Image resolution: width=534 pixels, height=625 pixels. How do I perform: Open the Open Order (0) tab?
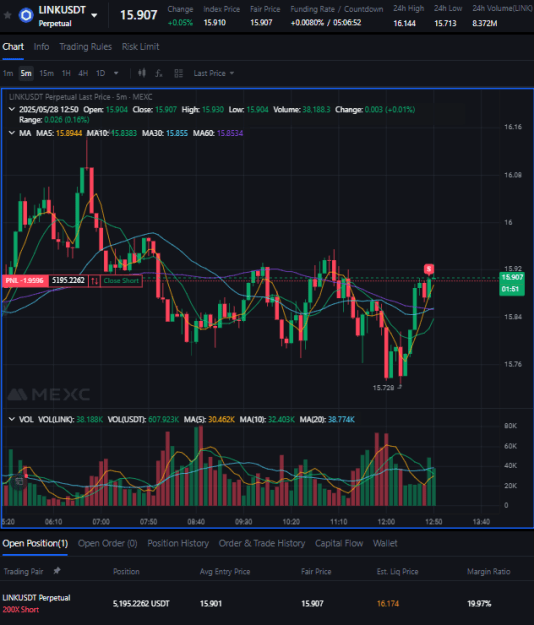(x=108, y=543)
